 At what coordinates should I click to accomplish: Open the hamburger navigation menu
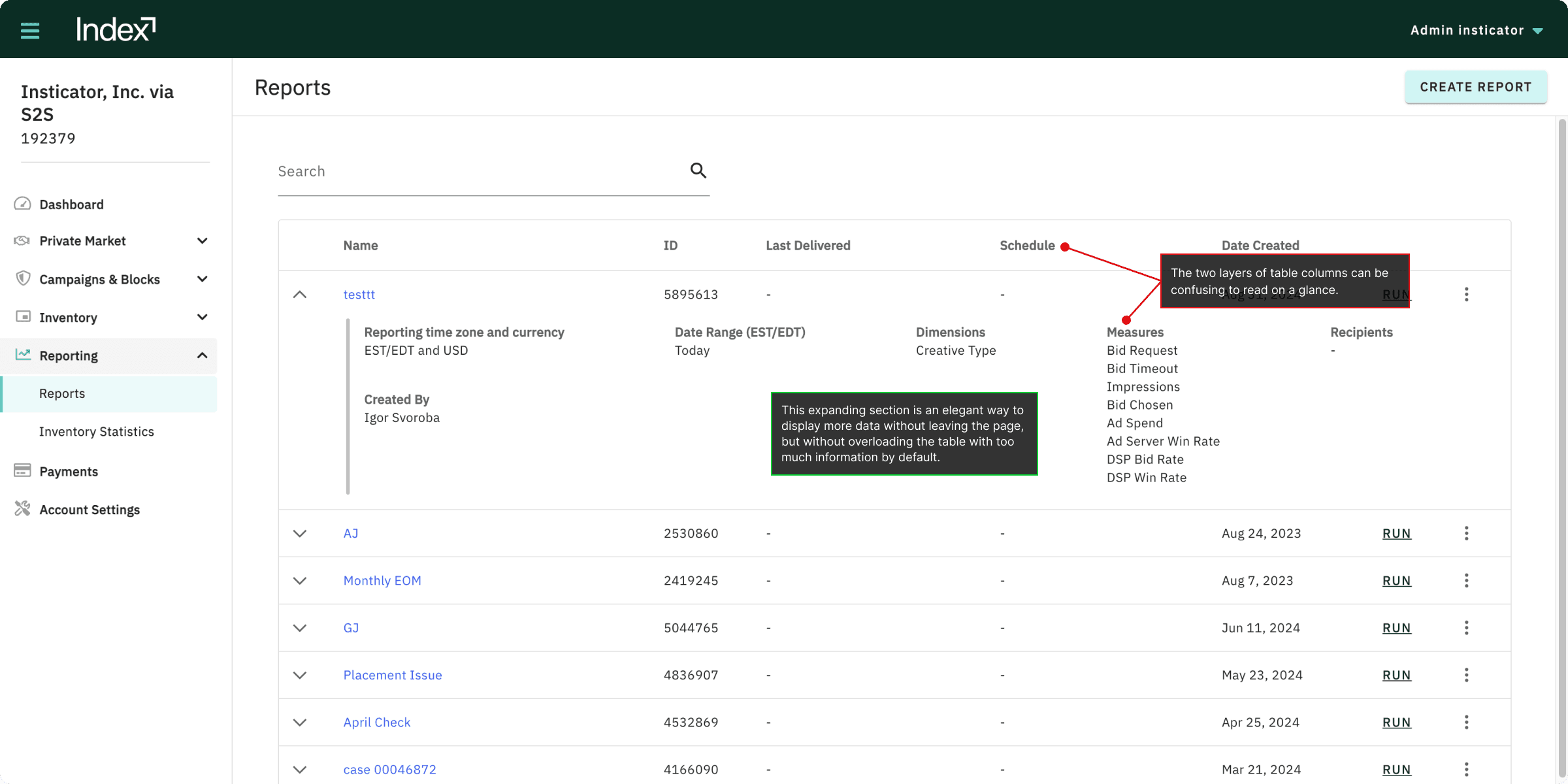tap(30, 30)
